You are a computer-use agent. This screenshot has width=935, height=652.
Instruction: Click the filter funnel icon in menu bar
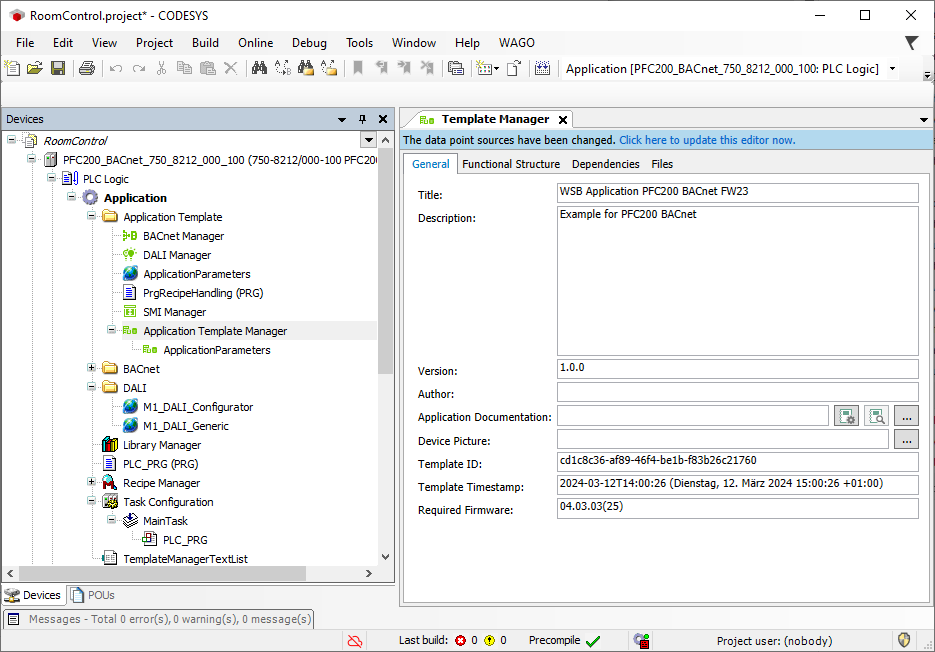tap(911, 42)
